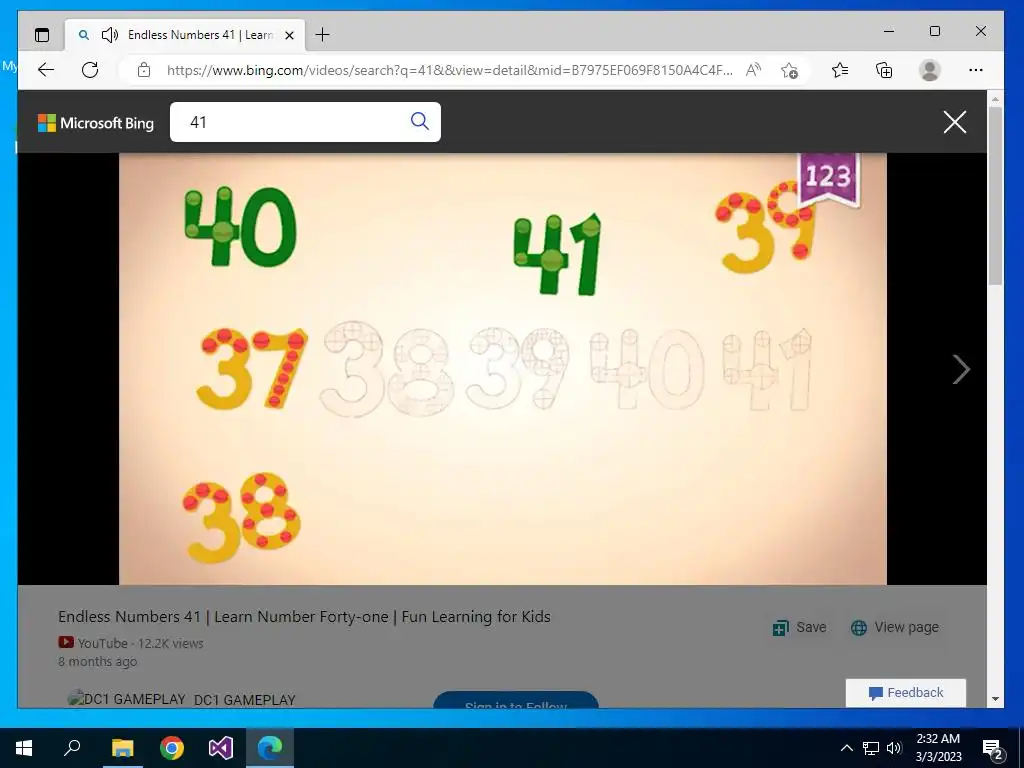This screenshot has height=768, width=1024.
Task: Click the YouTube source label
Action: coord(103,643)
